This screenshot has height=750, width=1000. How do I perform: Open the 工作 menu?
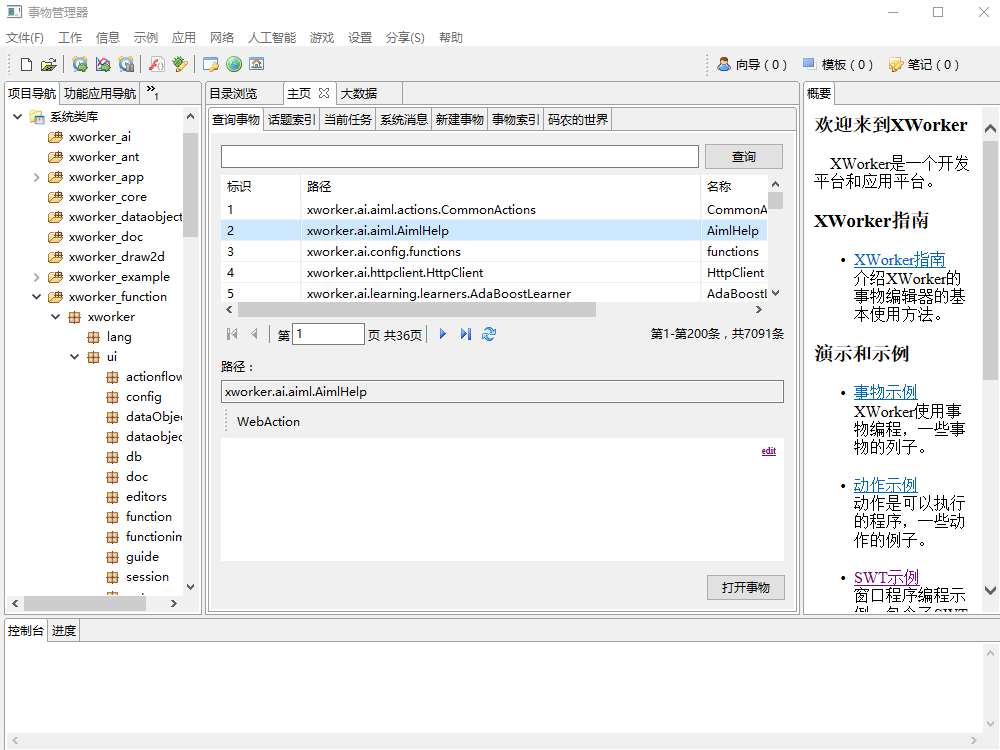click(x=70, y=38)
